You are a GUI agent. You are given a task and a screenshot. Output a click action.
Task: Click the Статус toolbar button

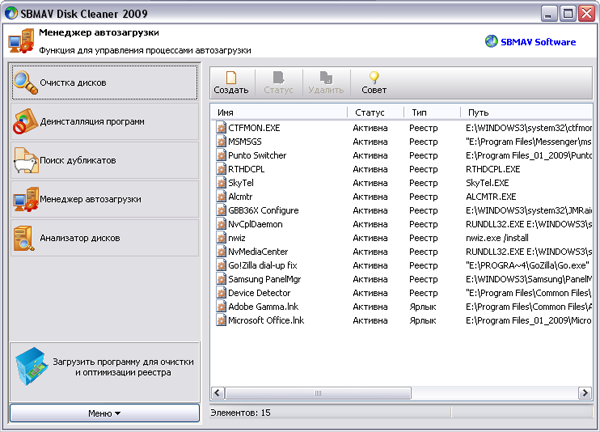[278, 83]
